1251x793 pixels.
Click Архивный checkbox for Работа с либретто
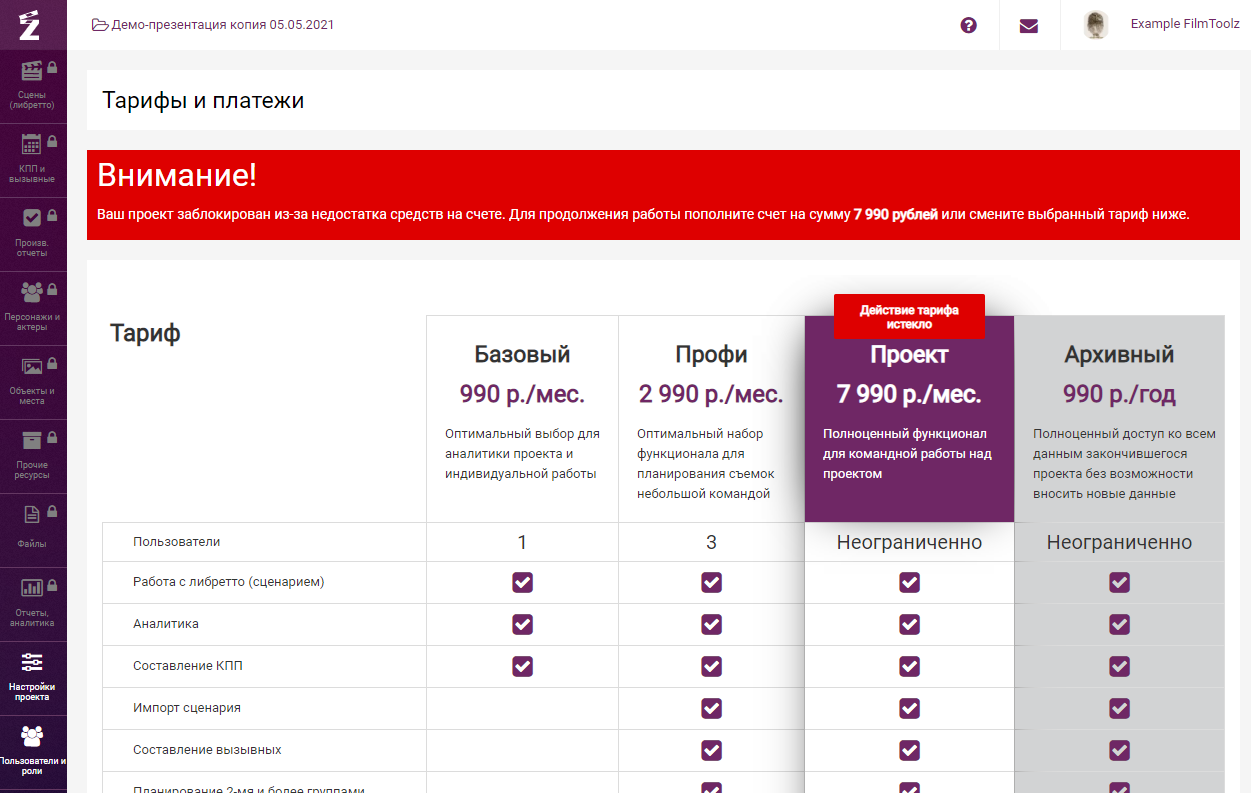pyautogui.click(x=1119, y=582)
